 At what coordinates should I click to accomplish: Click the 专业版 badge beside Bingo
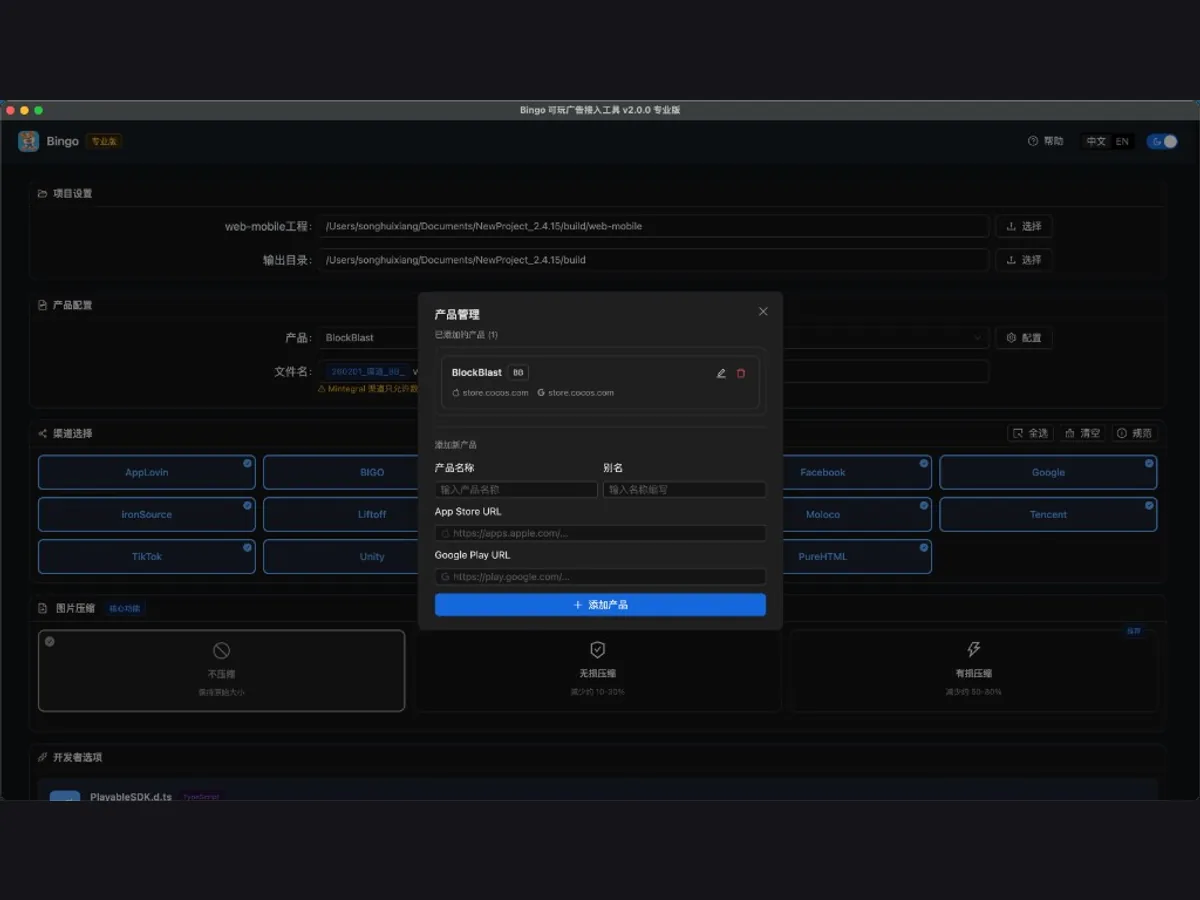(x=104, y=141)
